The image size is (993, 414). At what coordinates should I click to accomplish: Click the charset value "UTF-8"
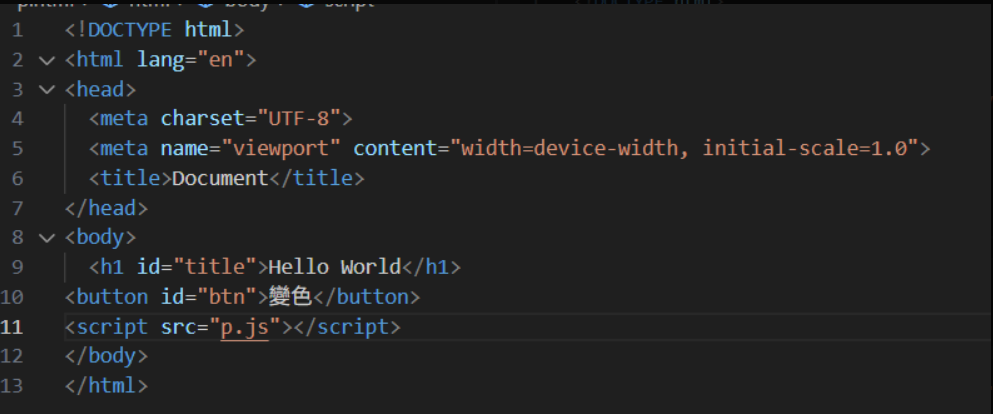click(299, 119)
